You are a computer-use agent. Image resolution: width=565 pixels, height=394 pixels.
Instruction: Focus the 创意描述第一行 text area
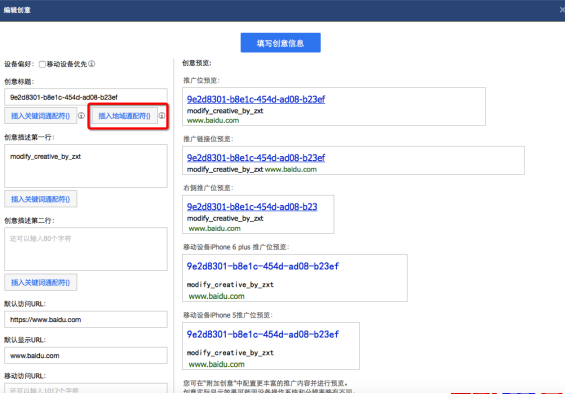click(x=86, y=166)
